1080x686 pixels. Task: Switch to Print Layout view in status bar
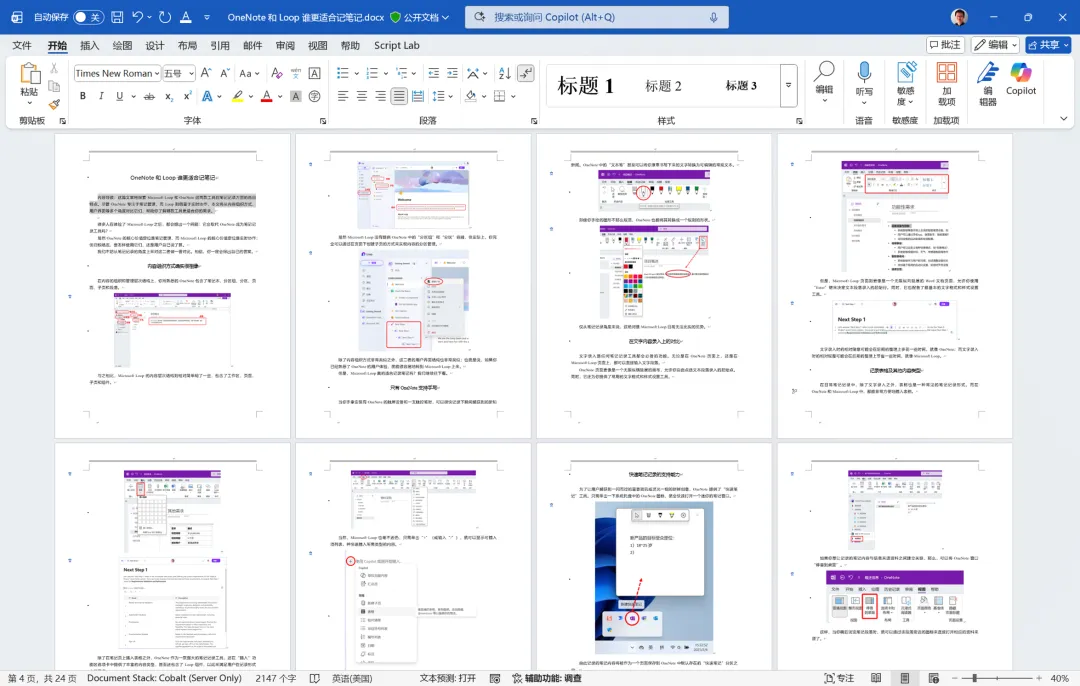(904, 678)
